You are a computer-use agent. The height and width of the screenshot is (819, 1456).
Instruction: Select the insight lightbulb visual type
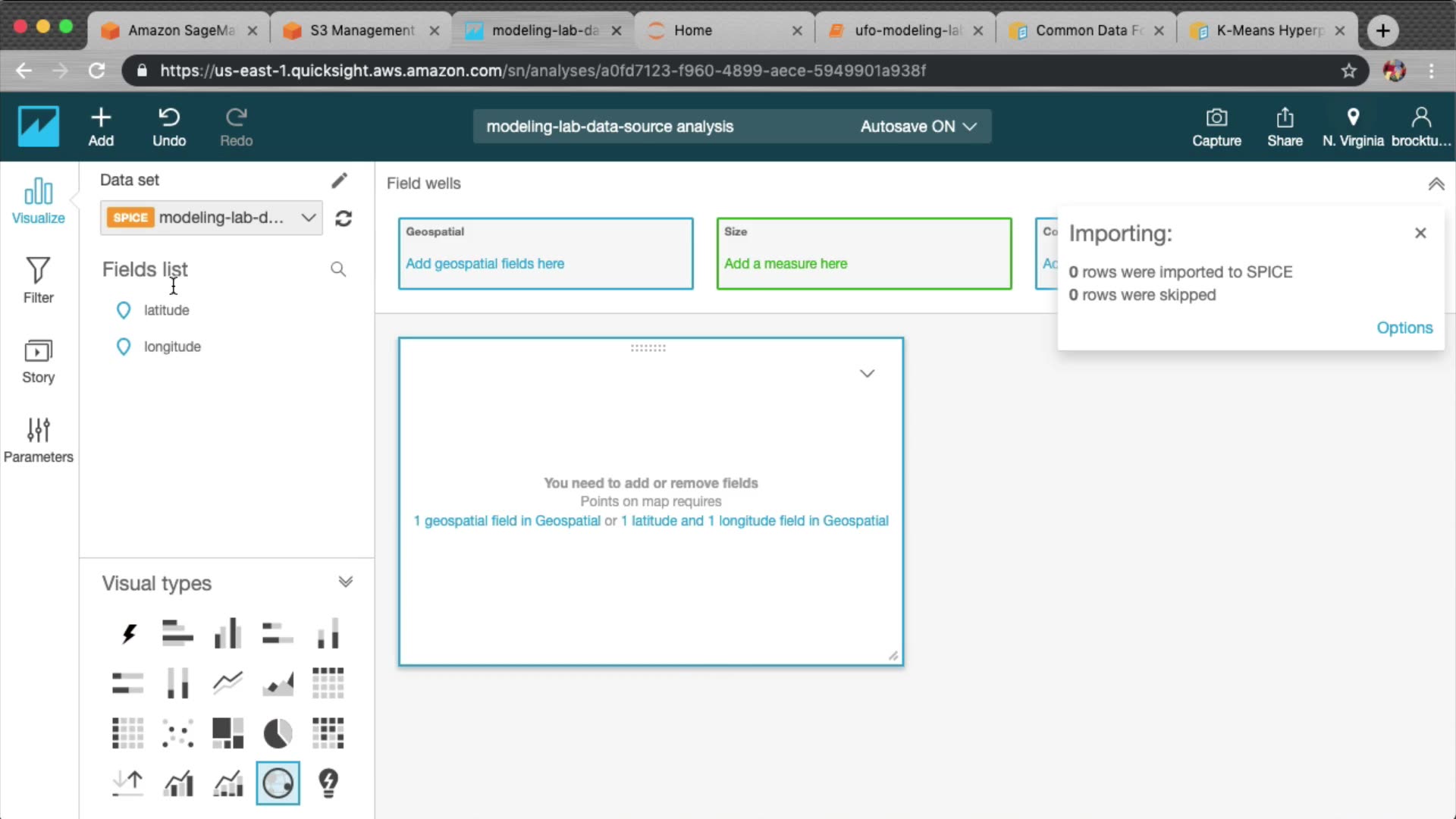(328, 783)
